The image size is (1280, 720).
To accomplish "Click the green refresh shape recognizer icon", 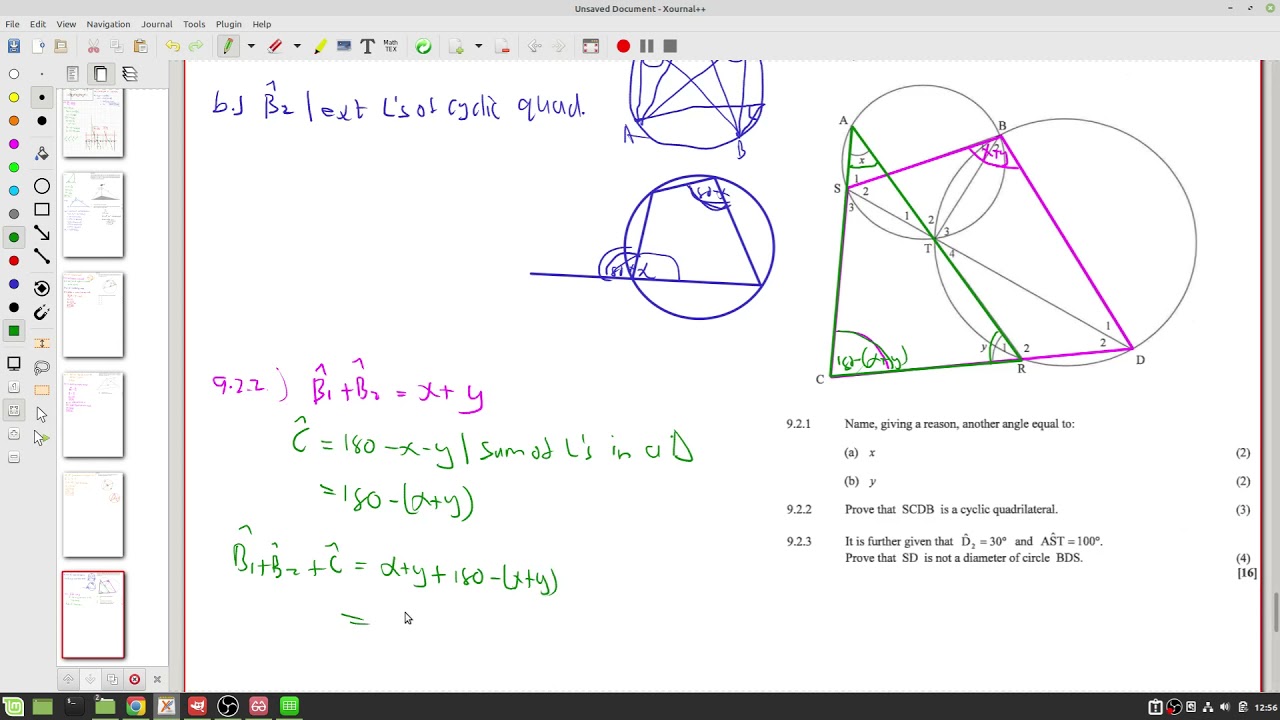I will [x=423, y=46].
